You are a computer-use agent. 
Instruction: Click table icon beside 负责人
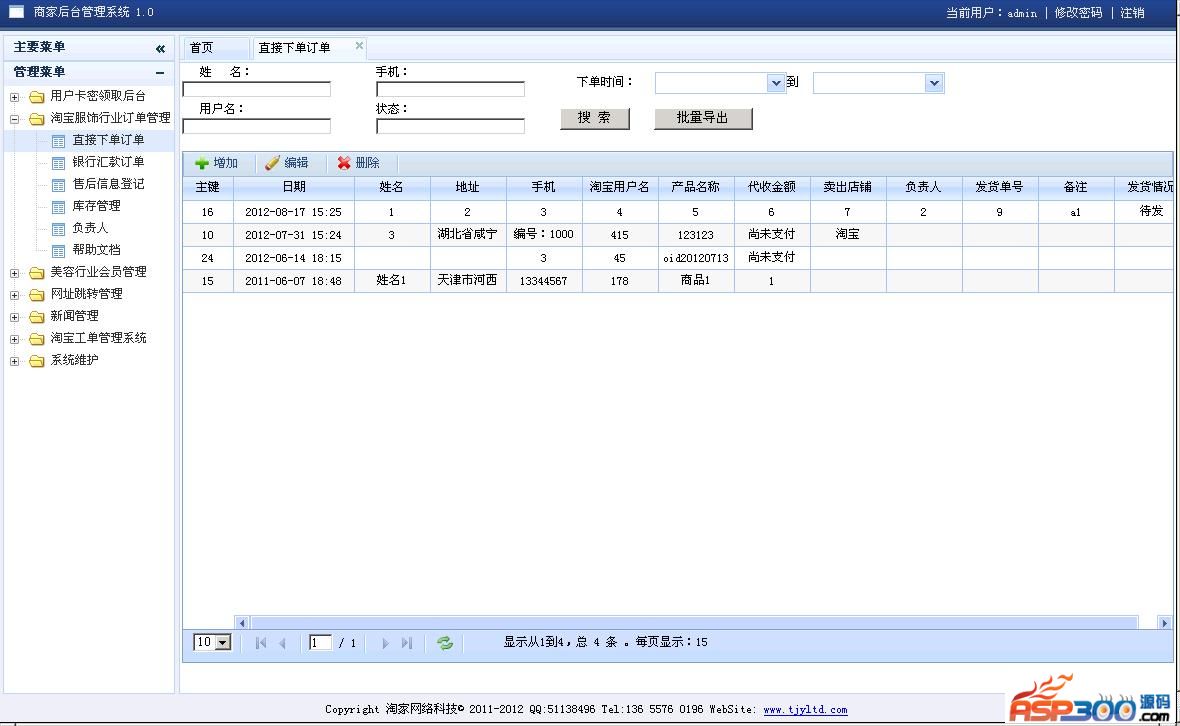(58, 229)
